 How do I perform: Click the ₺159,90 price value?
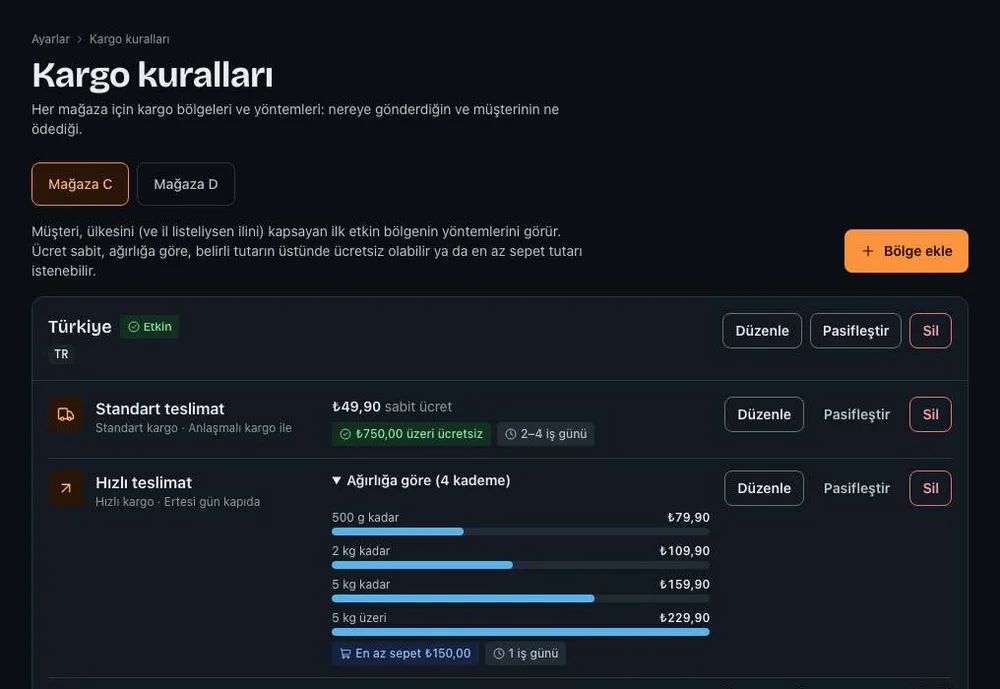[684, 584]
